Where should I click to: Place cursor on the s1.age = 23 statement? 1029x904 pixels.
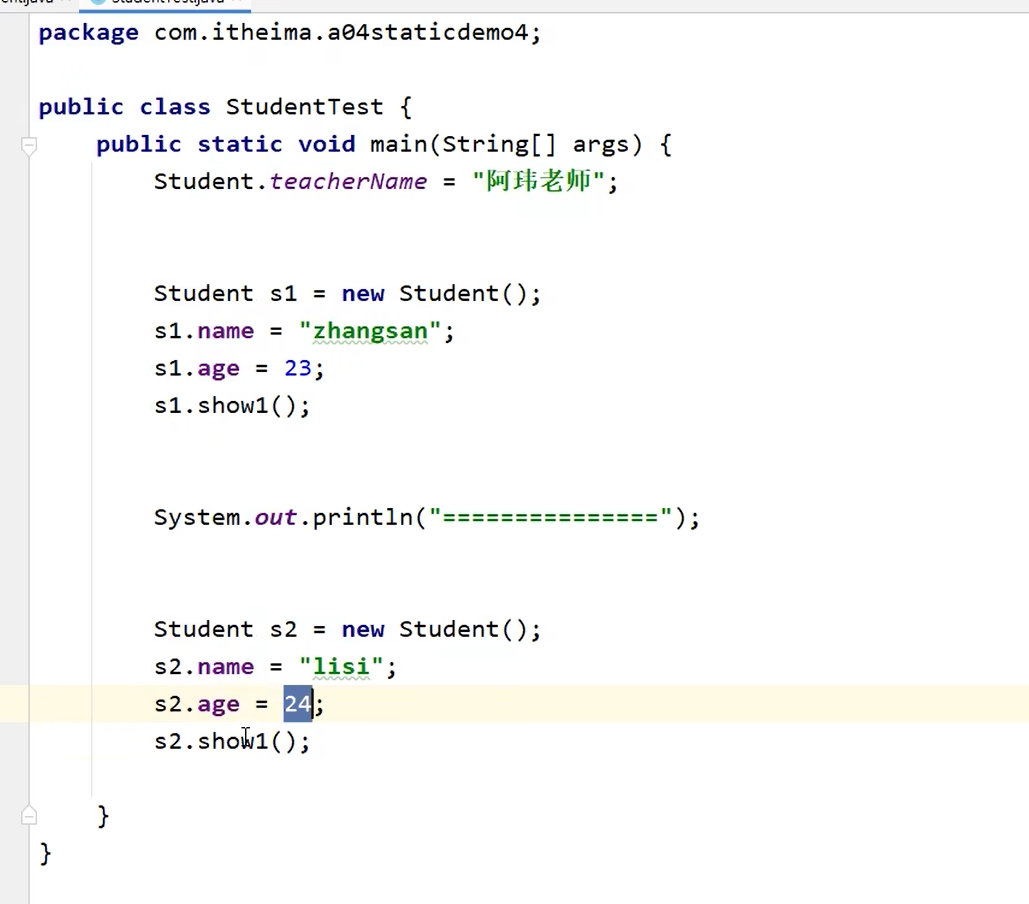click(238, 367)
